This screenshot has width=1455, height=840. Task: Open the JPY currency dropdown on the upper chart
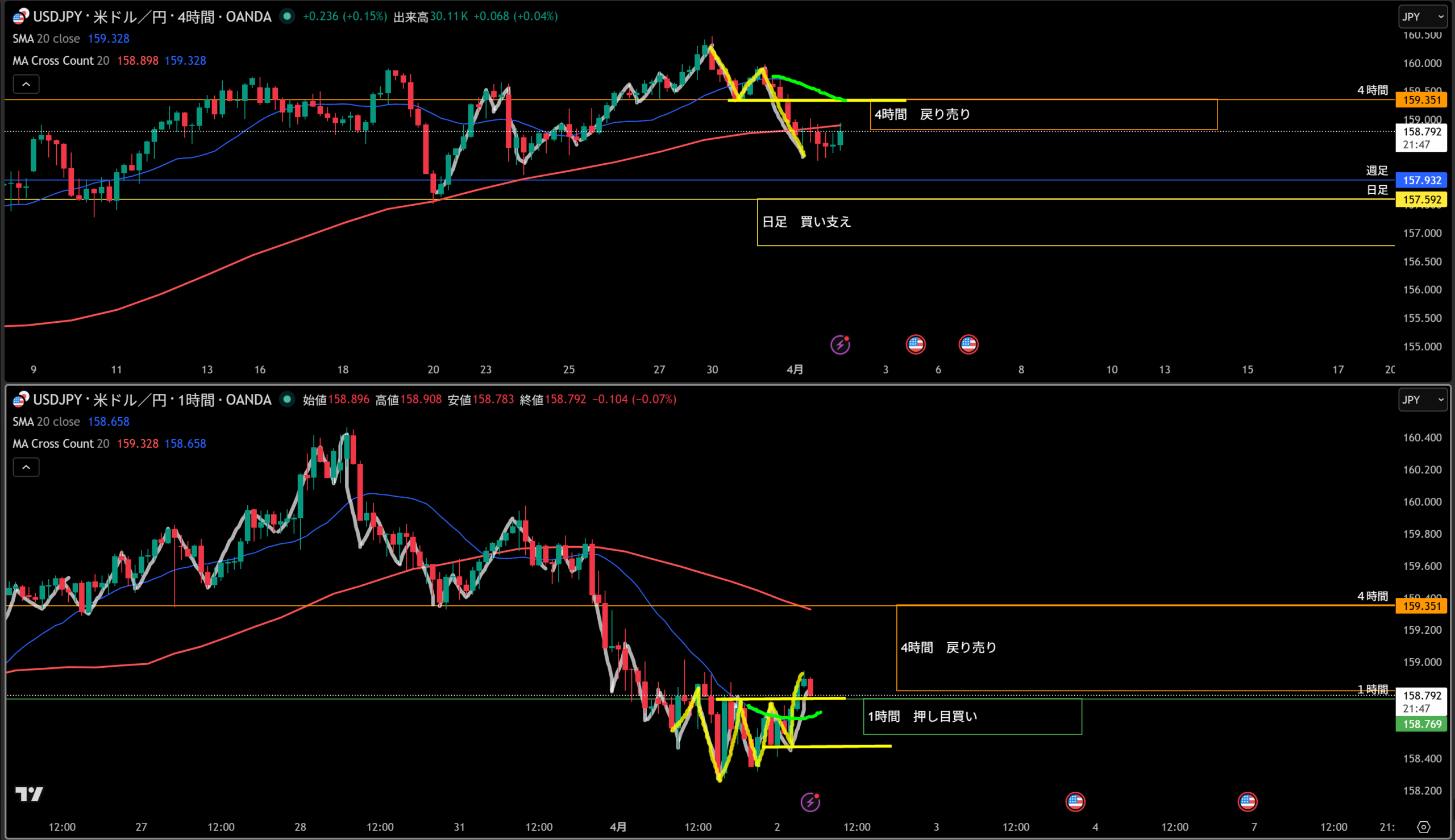click(x=1422, y=16)
